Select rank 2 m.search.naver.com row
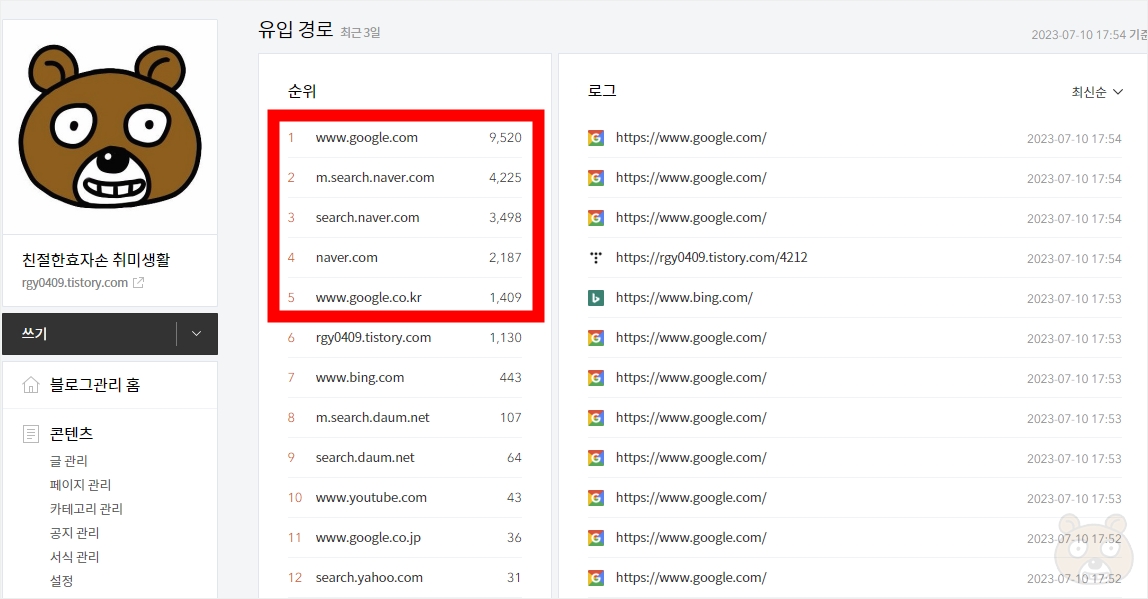 (404, 178)
